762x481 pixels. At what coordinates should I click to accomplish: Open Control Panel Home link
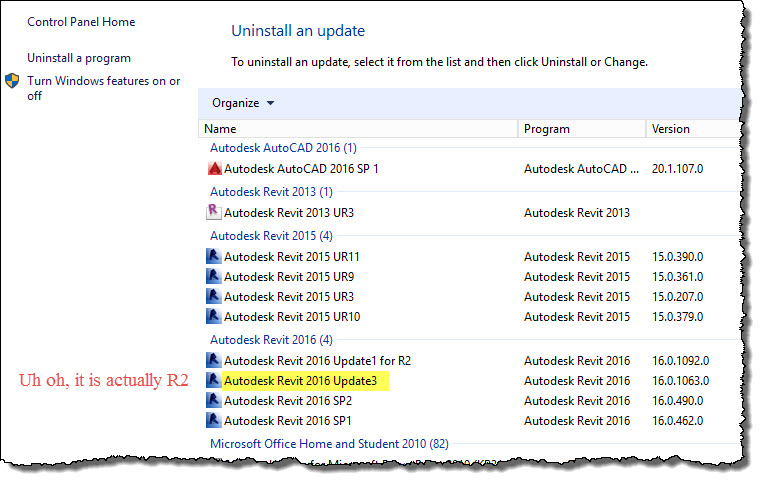pos(81,22)
